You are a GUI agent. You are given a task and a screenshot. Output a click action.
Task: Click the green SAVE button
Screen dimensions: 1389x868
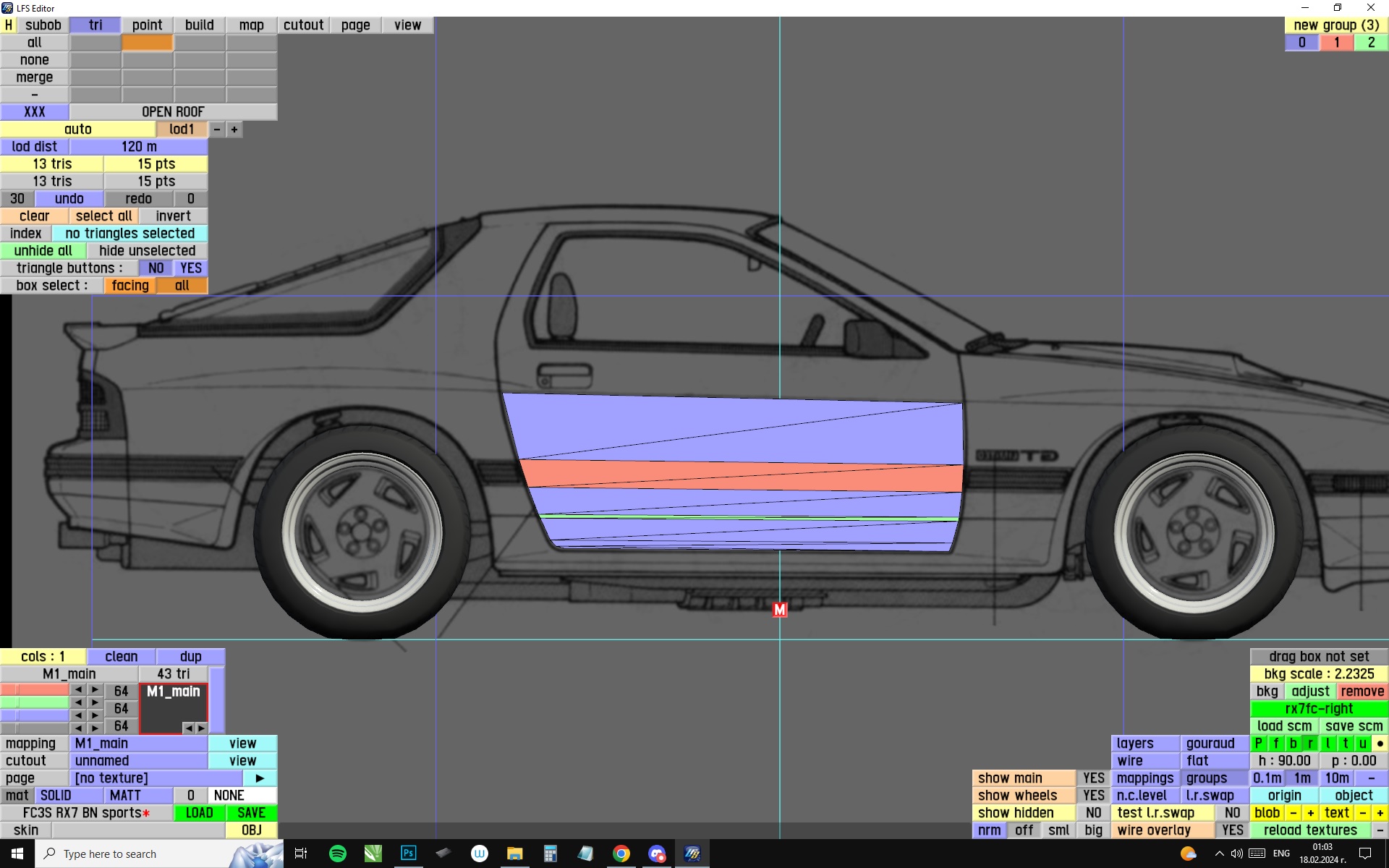(x=251, y=812)
